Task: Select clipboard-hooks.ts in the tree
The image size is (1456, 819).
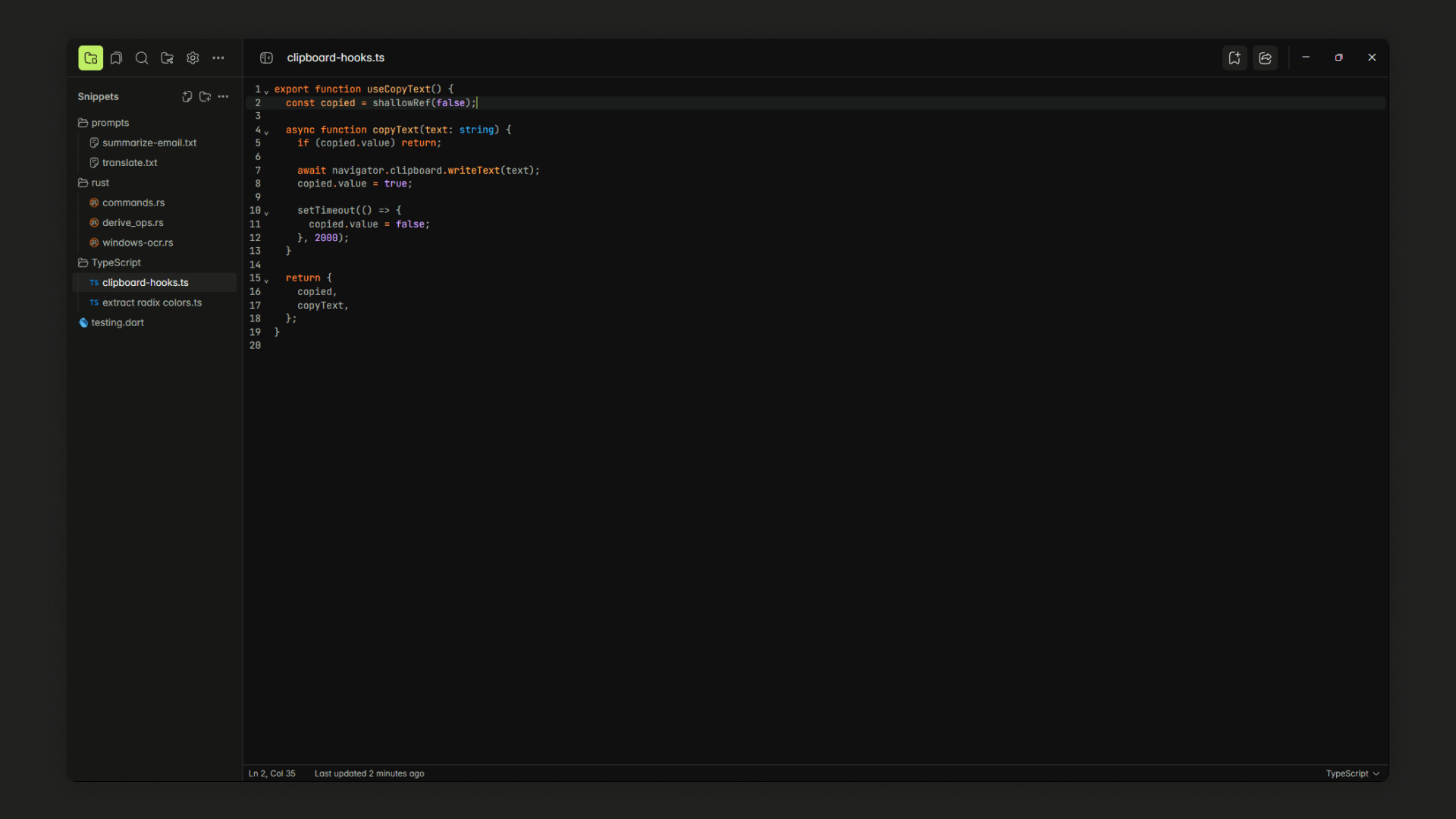Action: click(155, 282)
